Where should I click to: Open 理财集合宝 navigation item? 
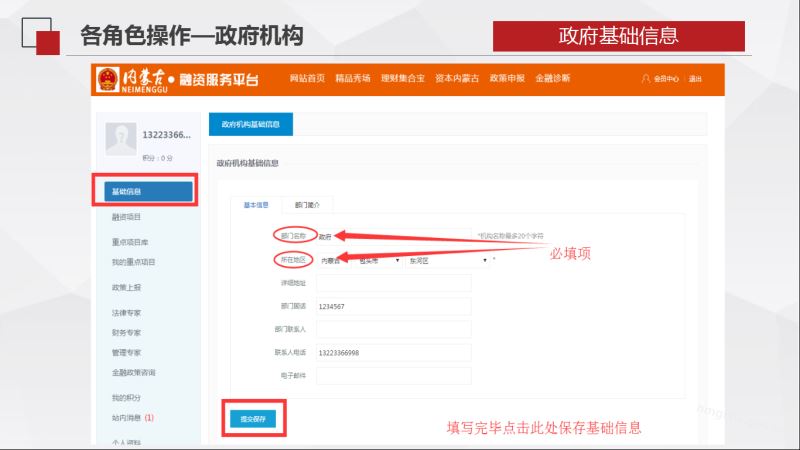[404, 78]
